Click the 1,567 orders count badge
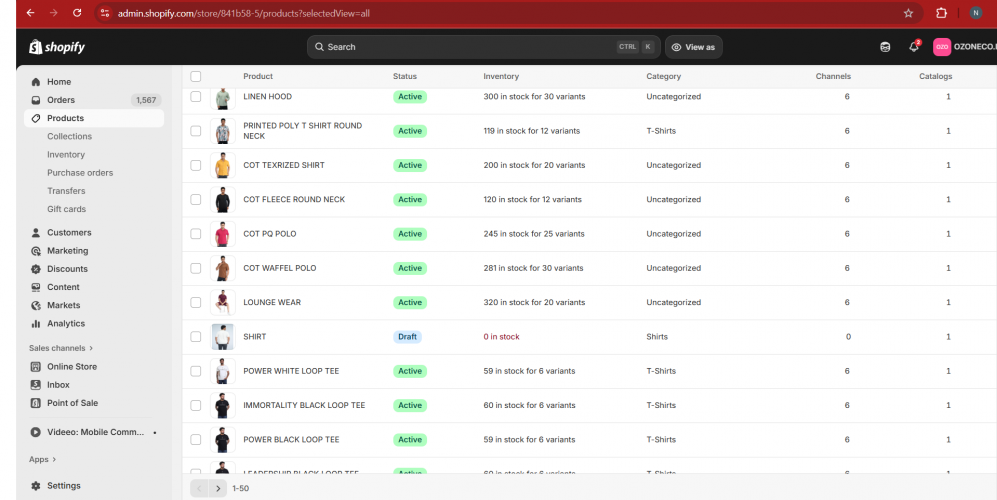The height and width of the screenshot is (500, 997). coord(146,100)
